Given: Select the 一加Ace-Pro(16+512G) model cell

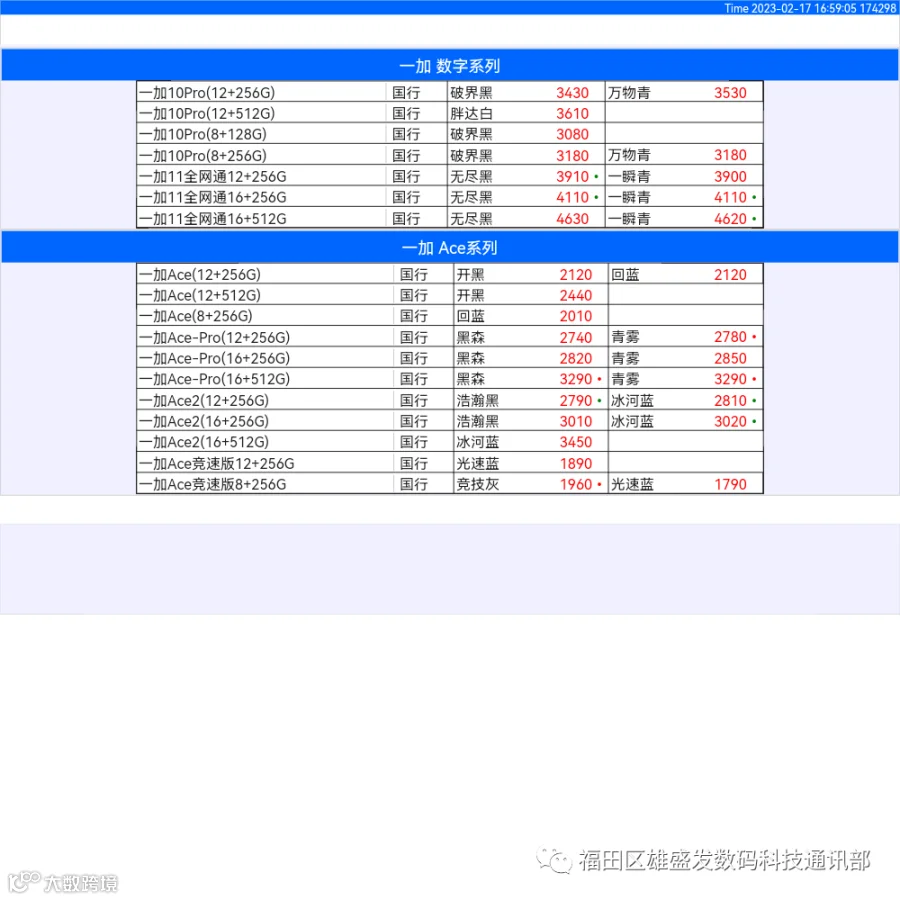Looking at the screenshot, I should pos(265,379).
